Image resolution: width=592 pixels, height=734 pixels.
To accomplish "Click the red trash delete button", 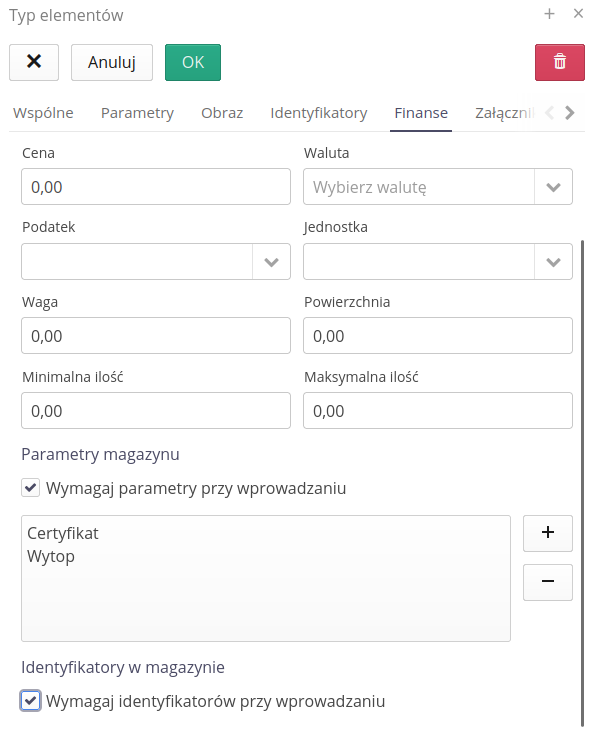I will click(560, 62).
